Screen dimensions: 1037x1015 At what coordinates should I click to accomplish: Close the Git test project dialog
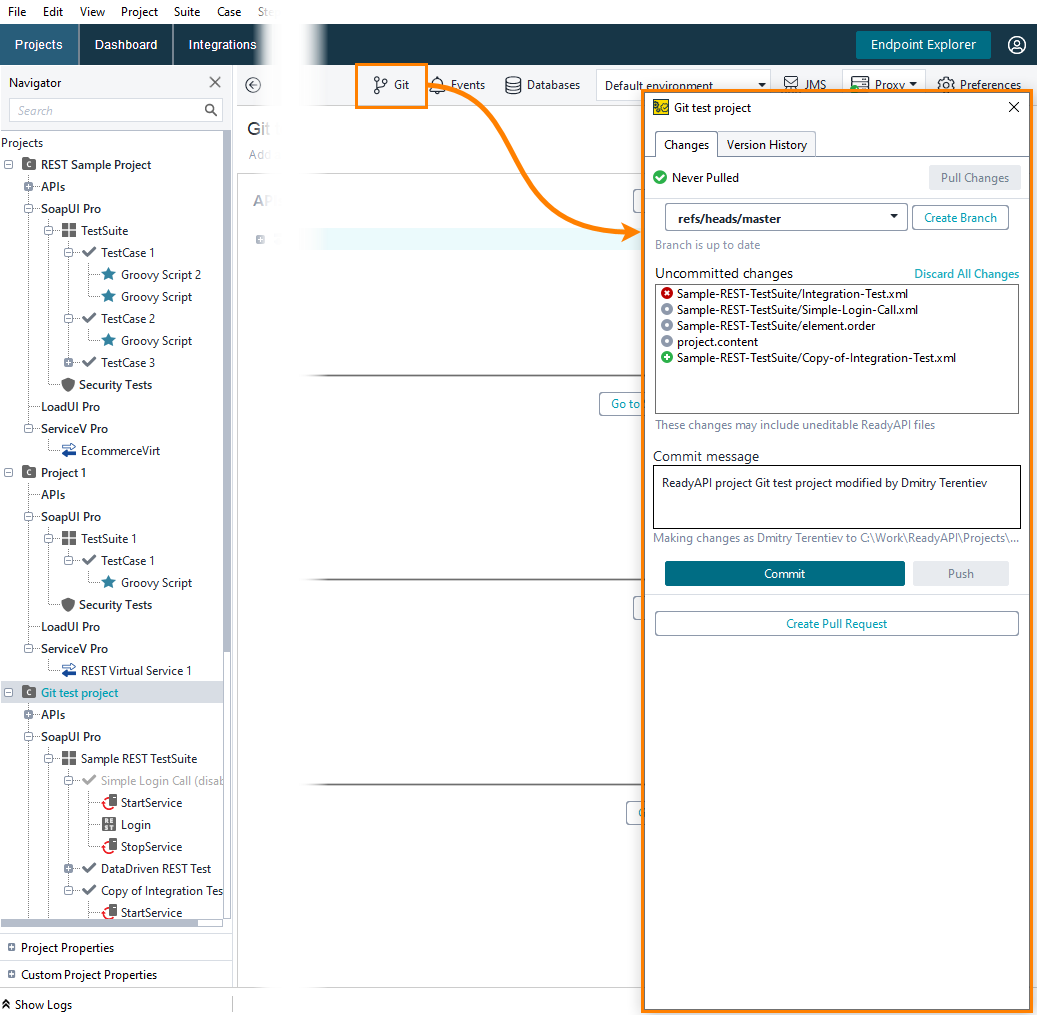[1013, 107]
